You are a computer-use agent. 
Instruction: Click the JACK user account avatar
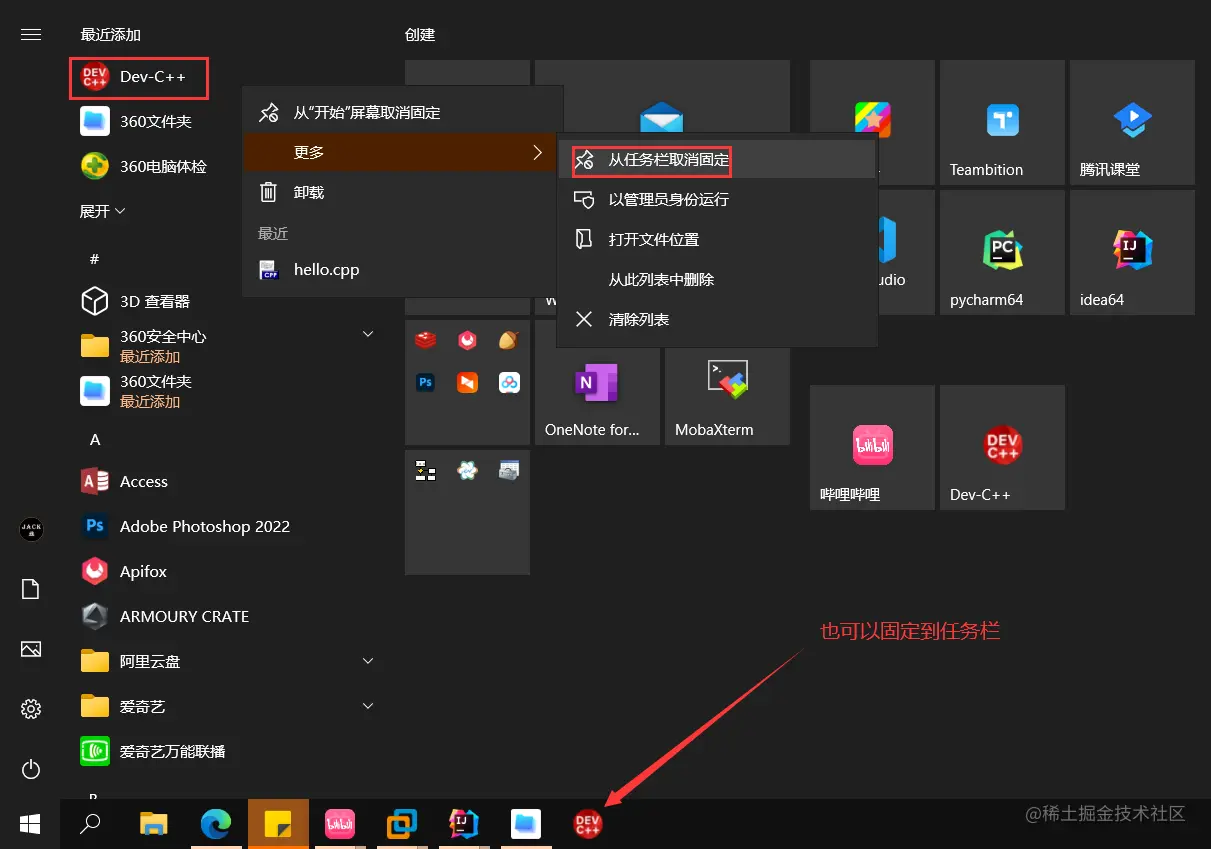point(31,529)
